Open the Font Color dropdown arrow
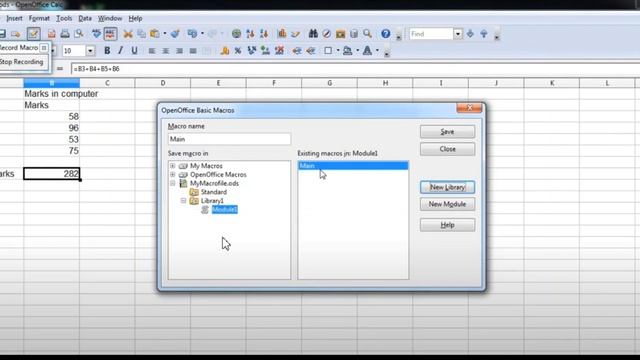 tap(377, 51)
